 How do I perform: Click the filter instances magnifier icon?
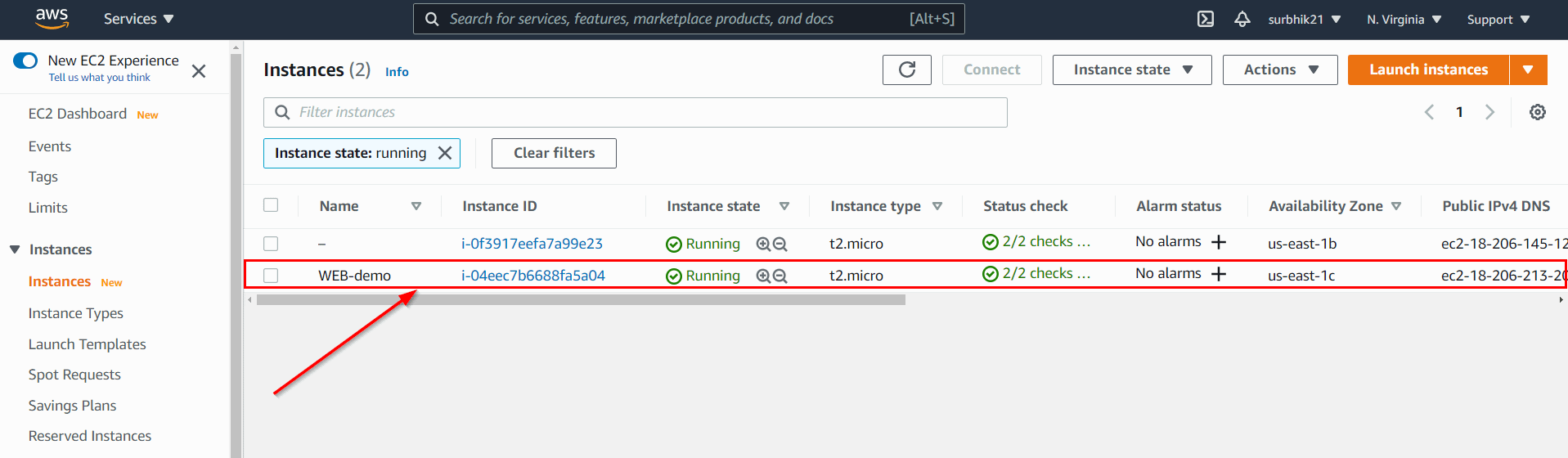(282, 112)
